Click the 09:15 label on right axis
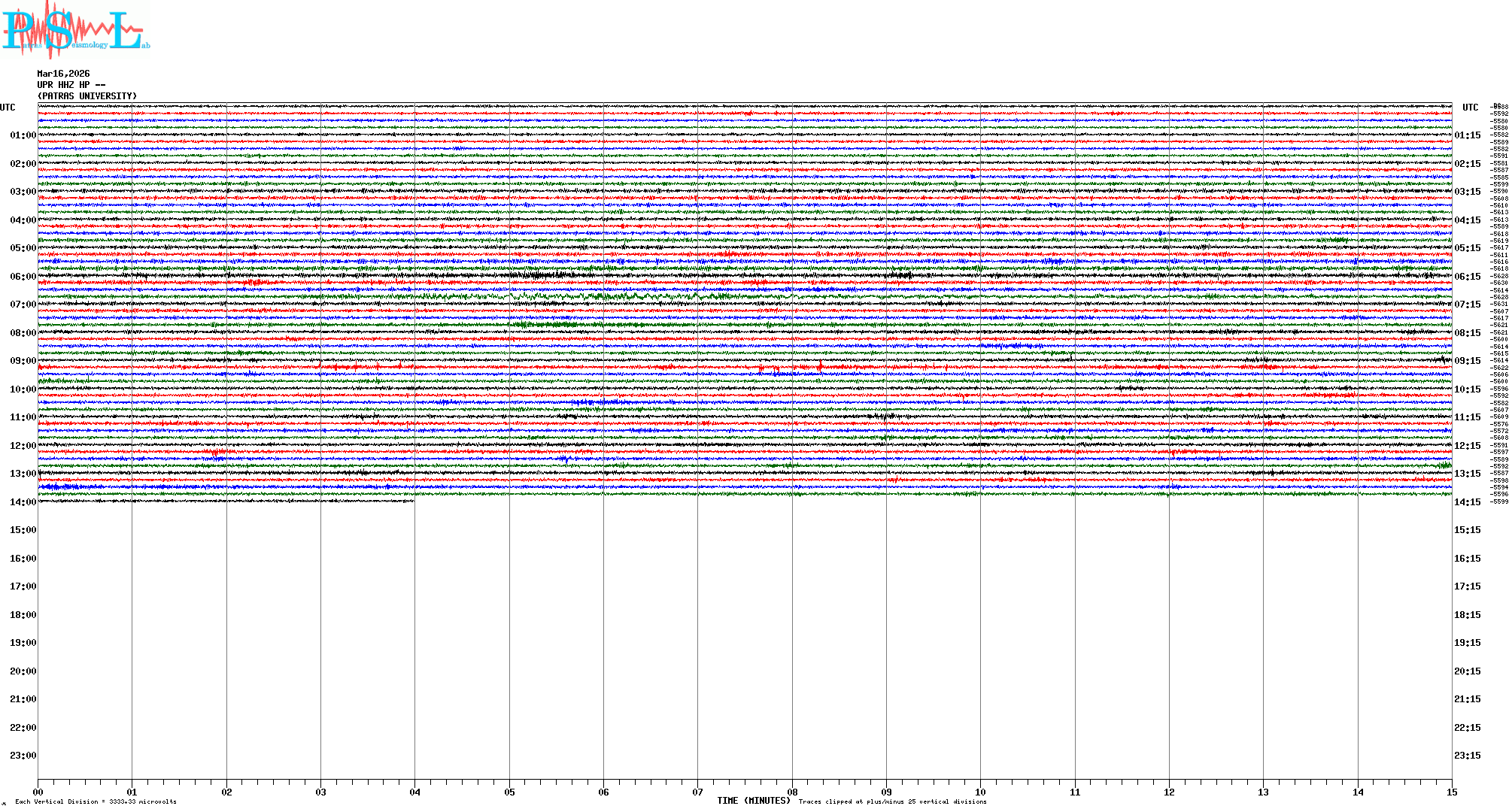The height and width of the screenshot is (812, 1512). (1467, 361)
